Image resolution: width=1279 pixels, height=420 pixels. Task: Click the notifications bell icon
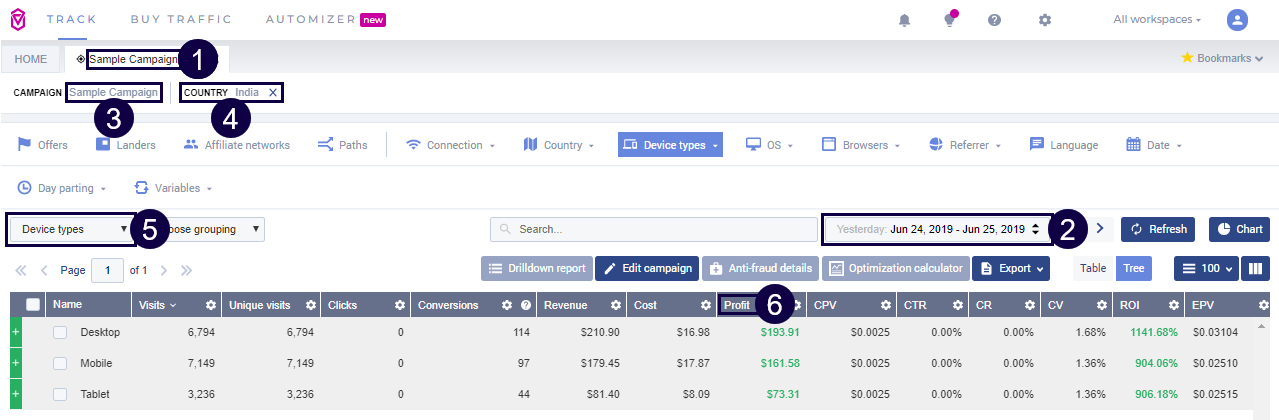(904, 20)
